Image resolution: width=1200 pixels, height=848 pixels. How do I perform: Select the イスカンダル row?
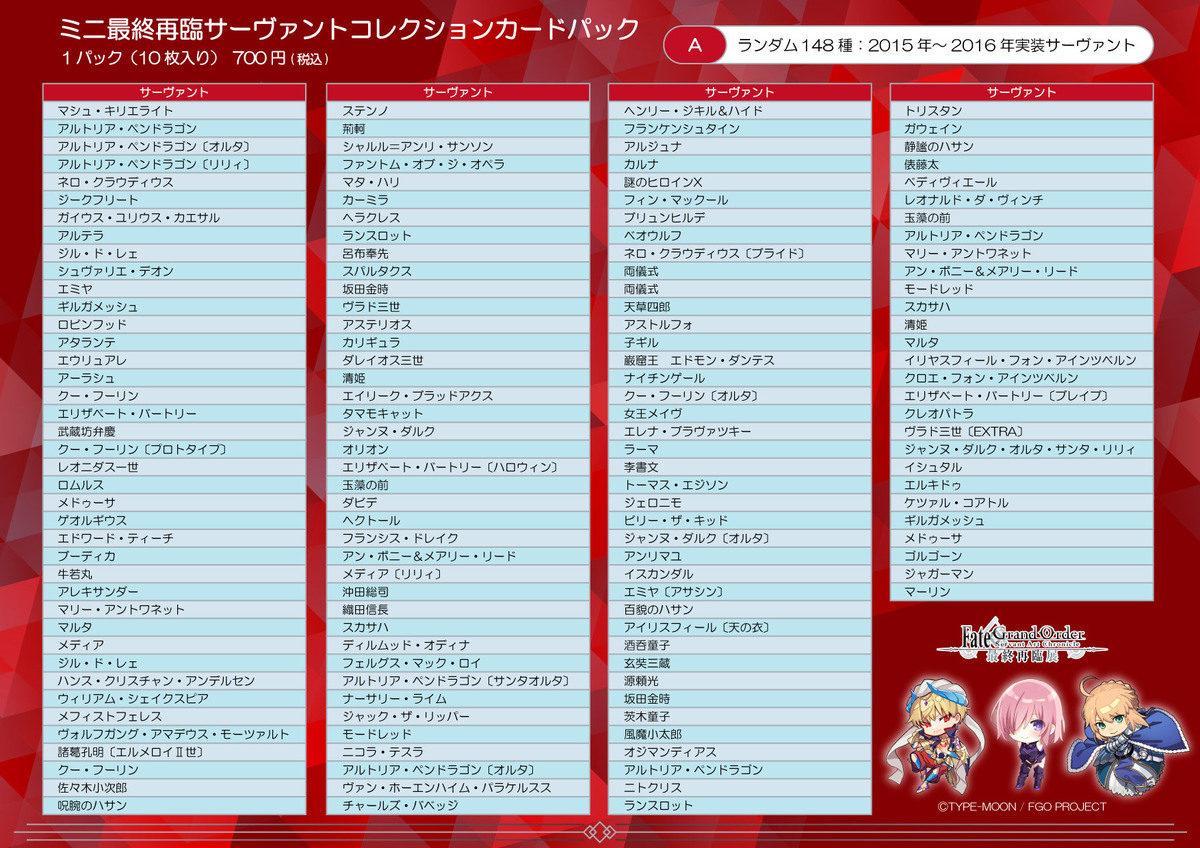tap(740, 574)
